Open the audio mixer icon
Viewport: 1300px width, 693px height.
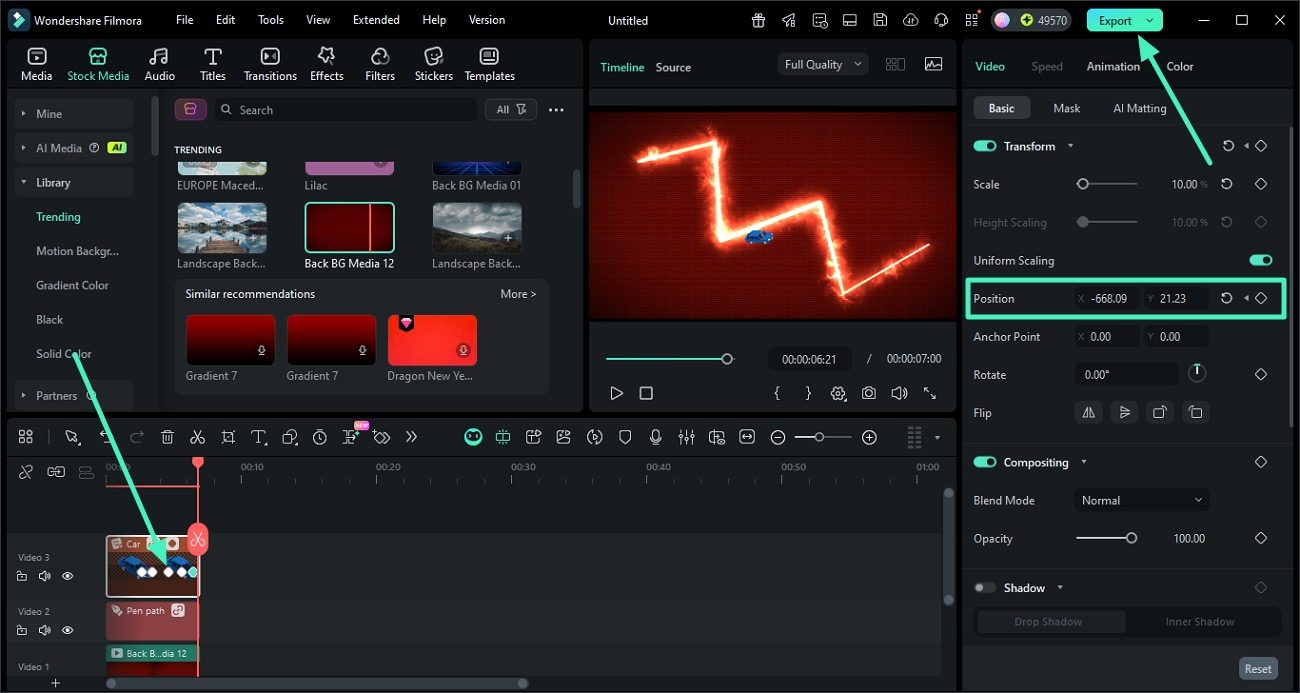(x=686, y=437)
